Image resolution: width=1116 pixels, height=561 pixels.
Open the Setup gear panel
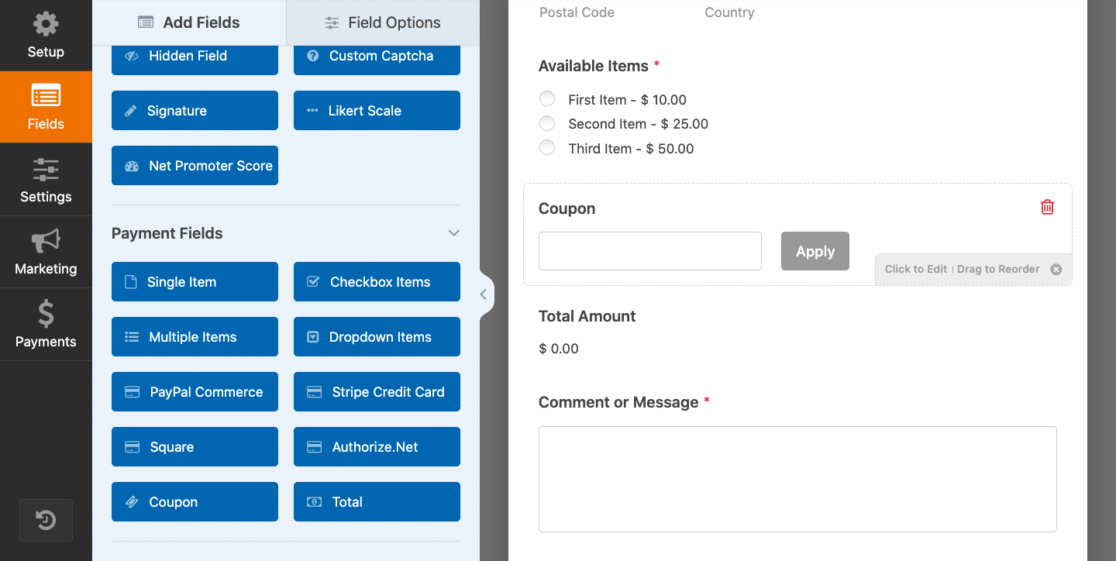(46, 36)
